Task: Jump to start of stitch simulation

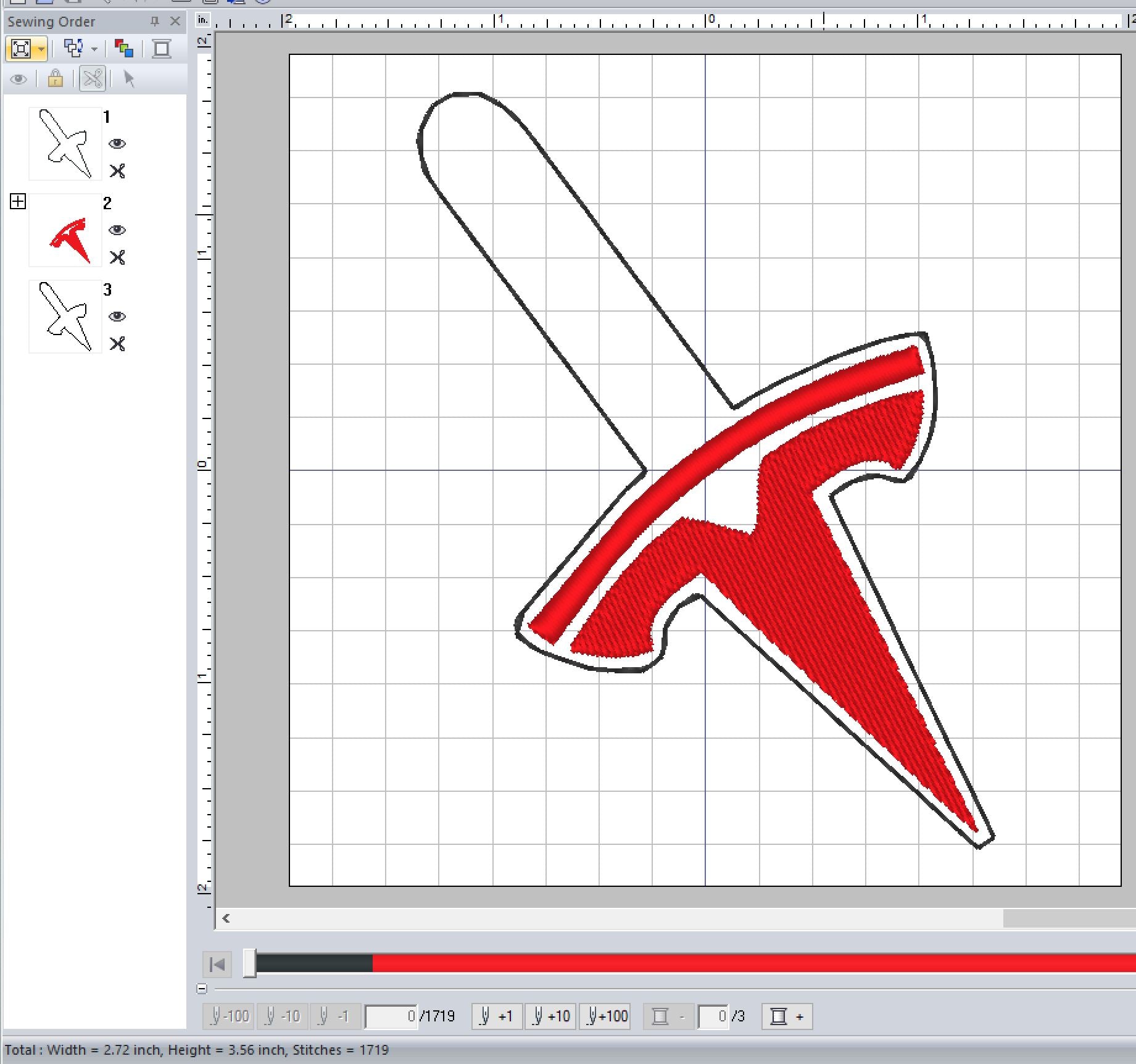Action: click(x=217, y=964)
